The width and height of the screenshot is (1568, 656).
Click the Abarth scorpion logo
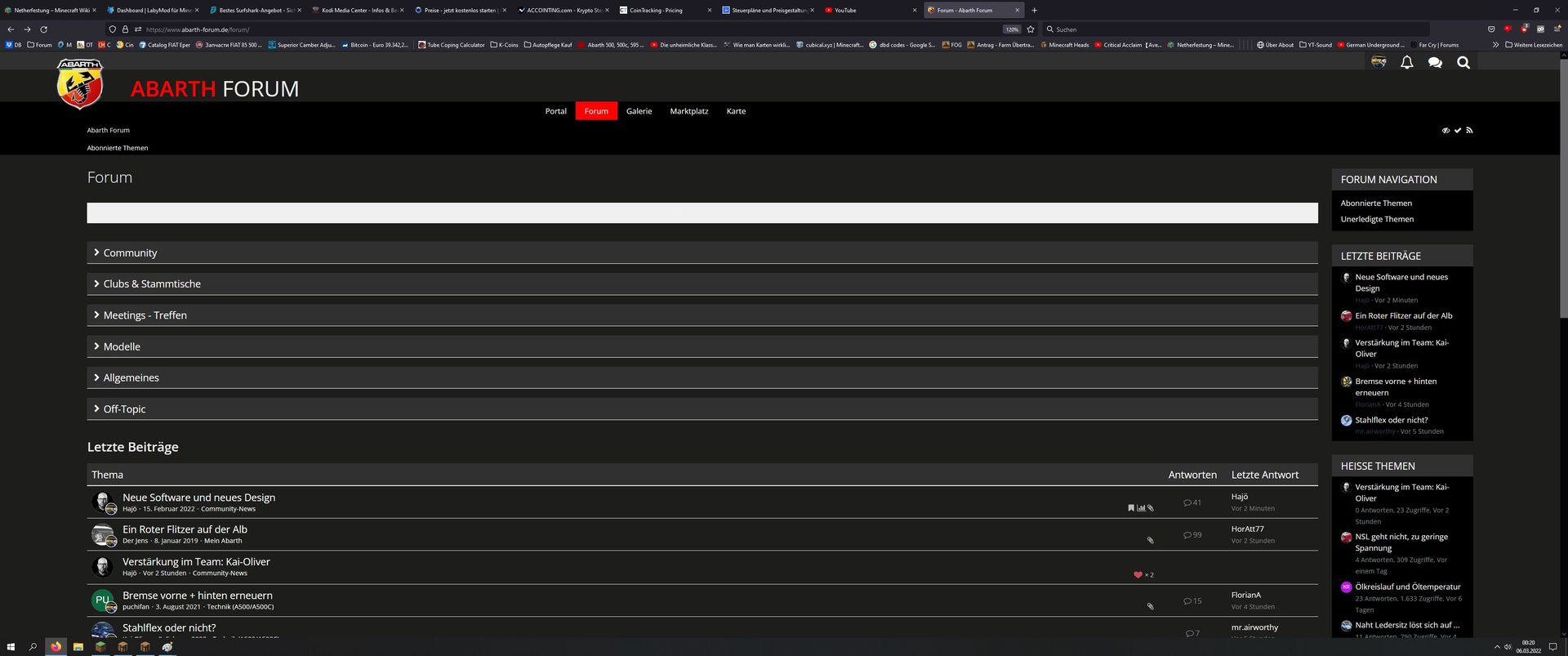click(x=79, y=84)
